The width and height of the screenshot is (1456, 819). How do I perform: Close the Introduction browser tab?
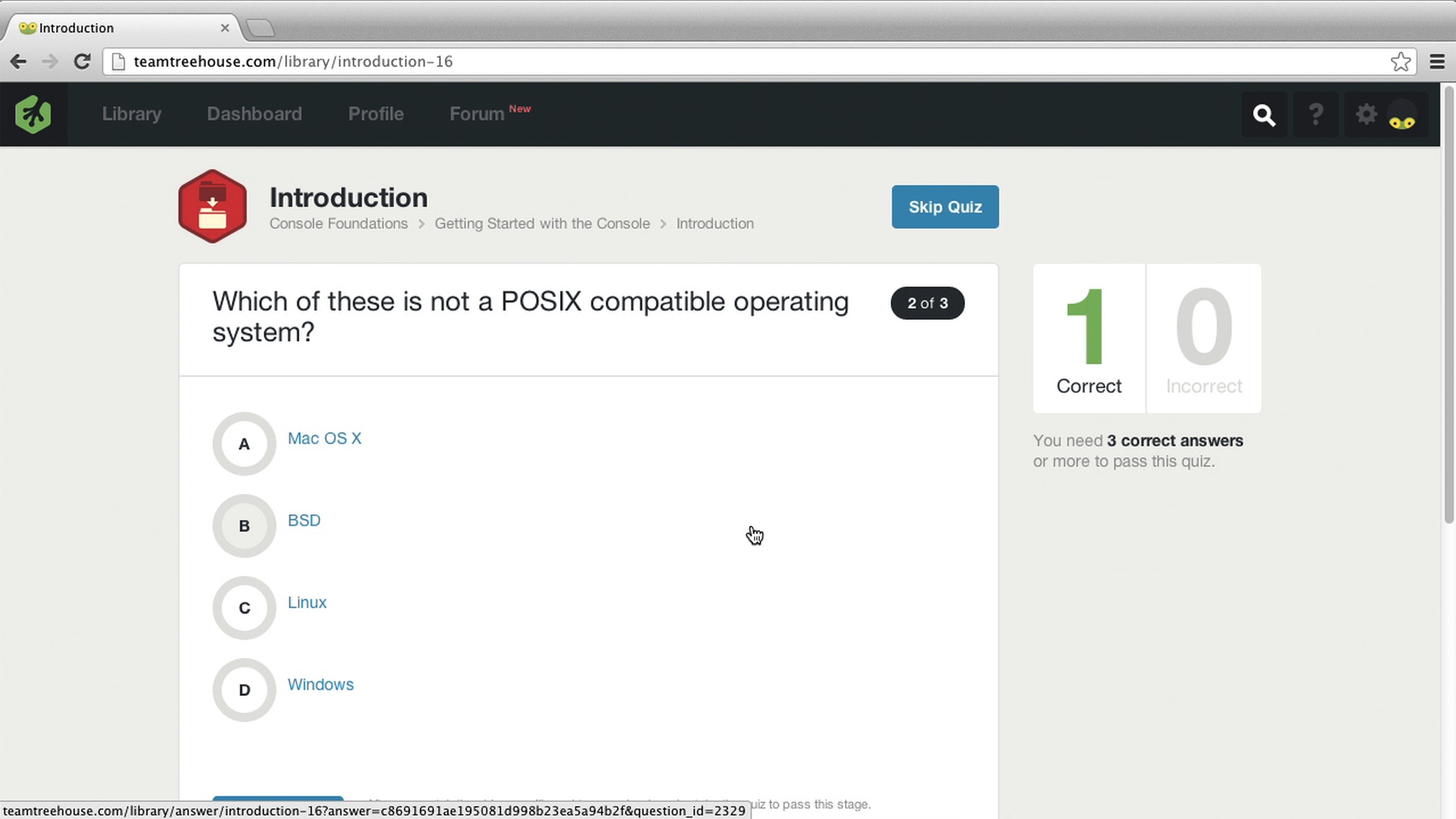click(x=225, y=28)
